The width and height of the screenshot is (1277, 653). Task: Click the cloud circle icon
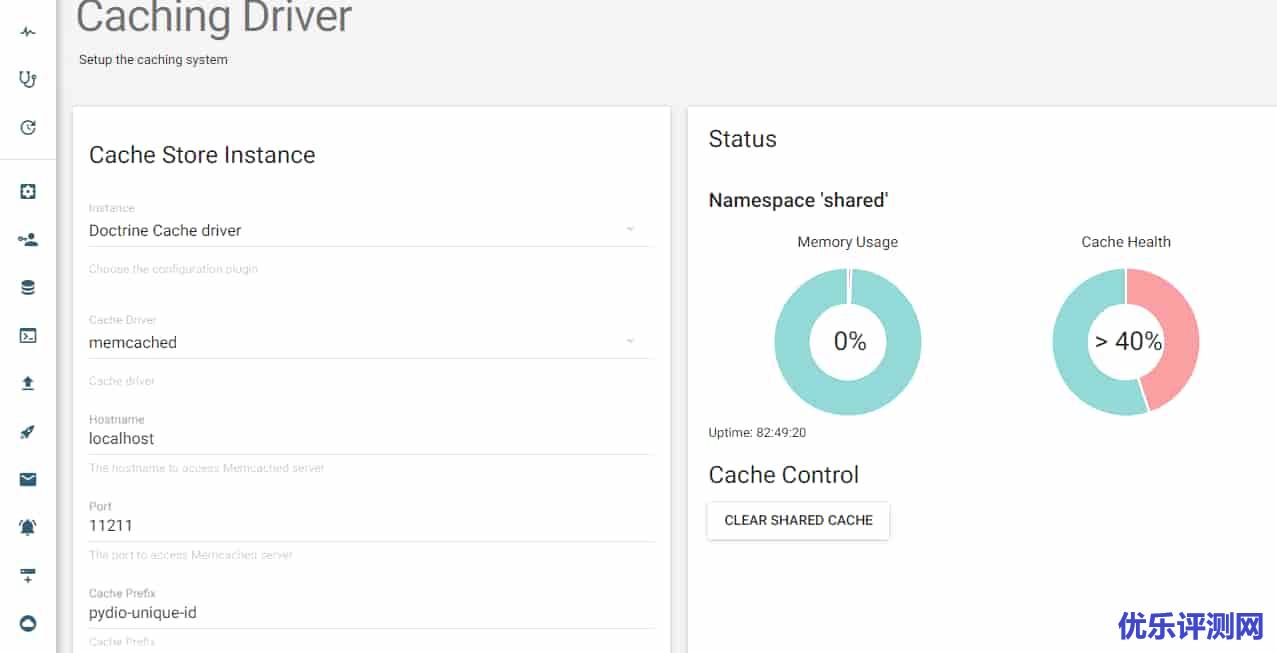tap(28, 623)
